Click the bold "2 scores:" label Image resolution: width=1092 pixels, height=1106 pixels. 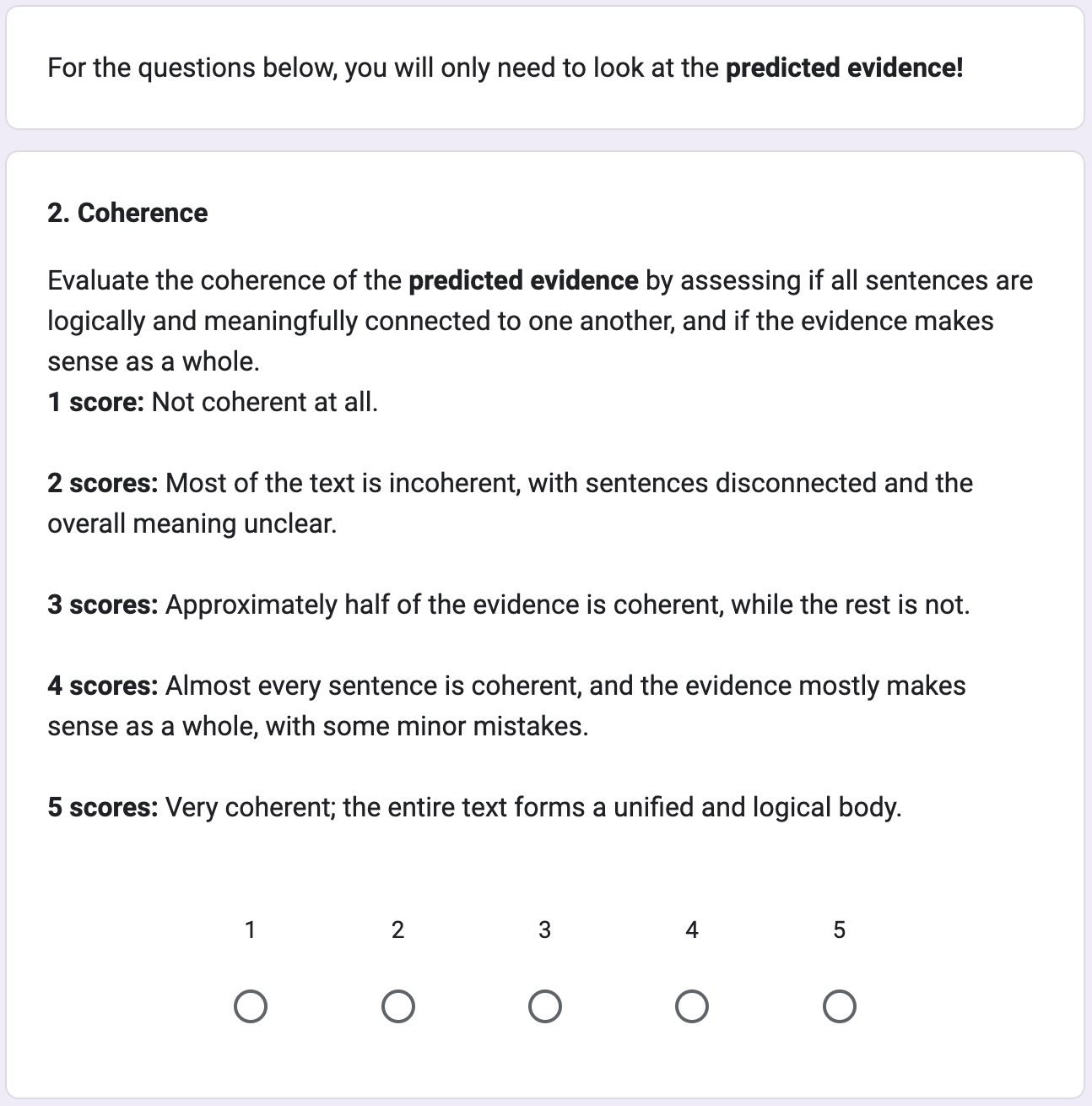(x=103, y=483)
